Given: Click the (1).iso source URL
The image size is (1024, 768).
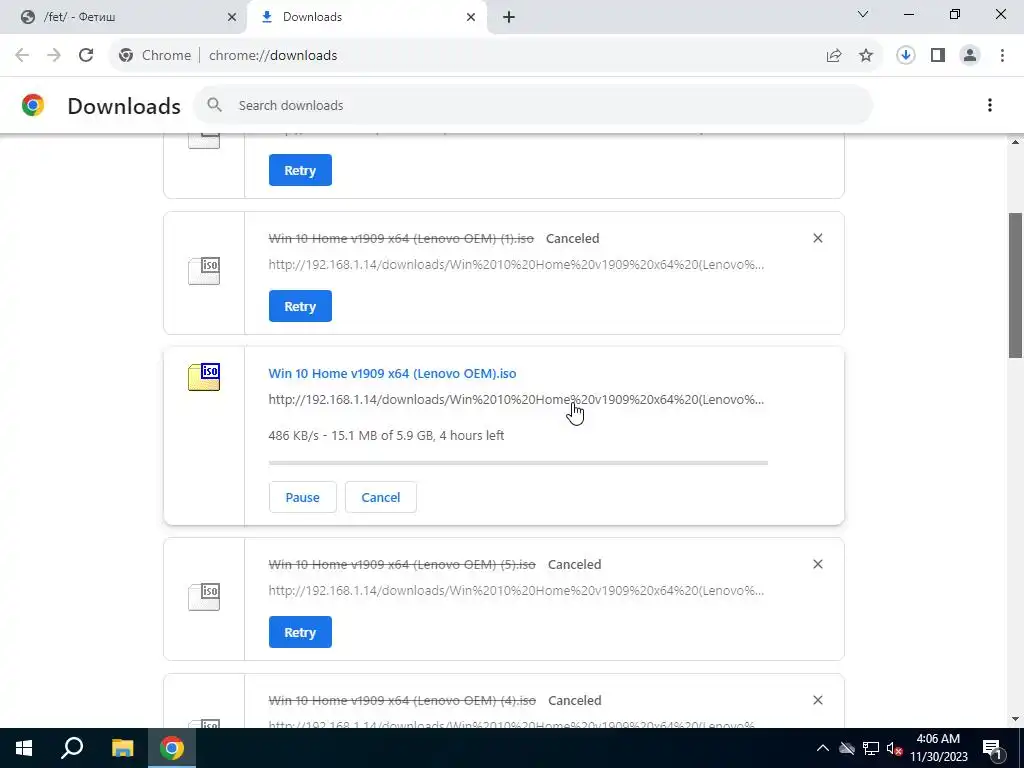Looking at the screenshot, I should [x=516, y=264].
